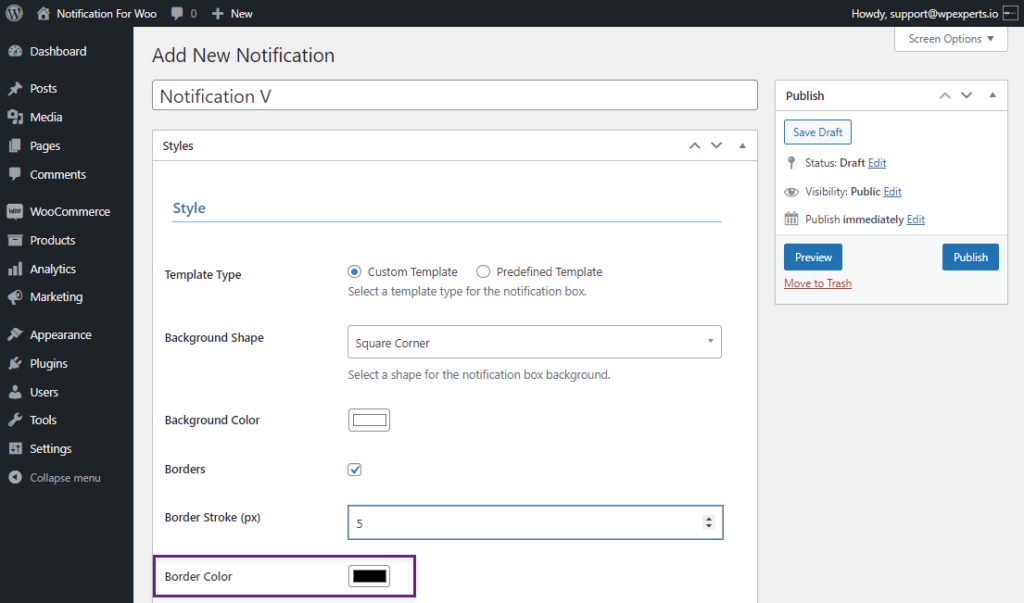Screen dimensions: 1024x603
Task: Collapse the Publish box with triangle toggle
Action: 992,95
